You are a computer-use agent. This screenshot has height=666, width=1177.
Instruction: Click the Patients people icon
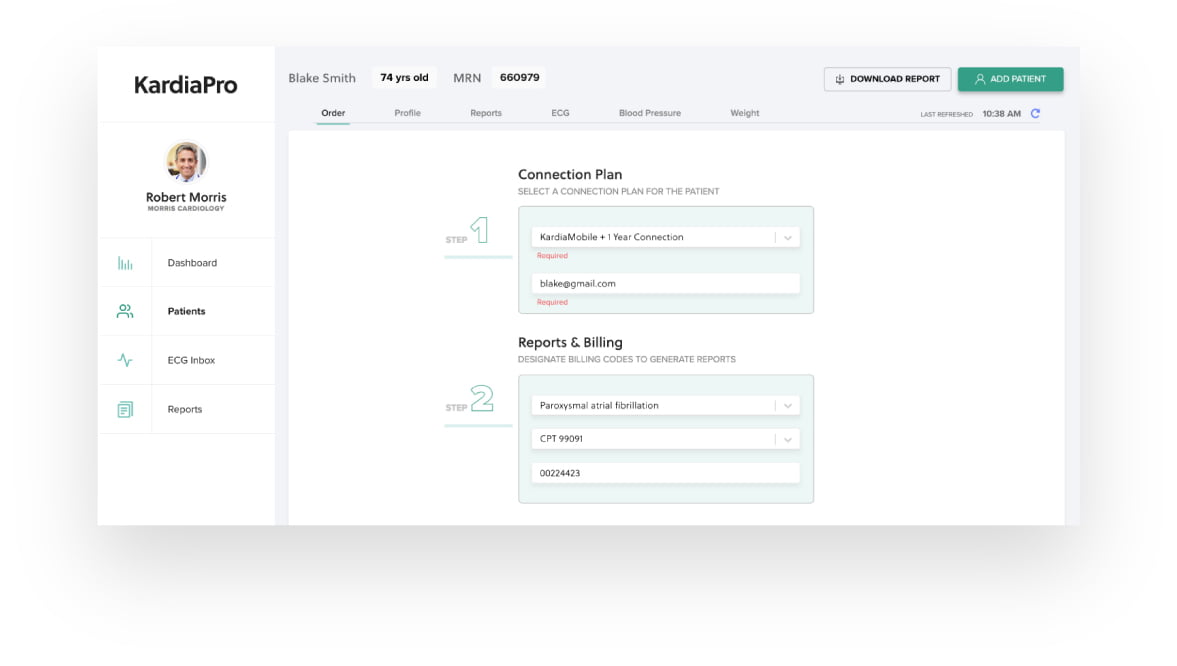click(125, 311)
